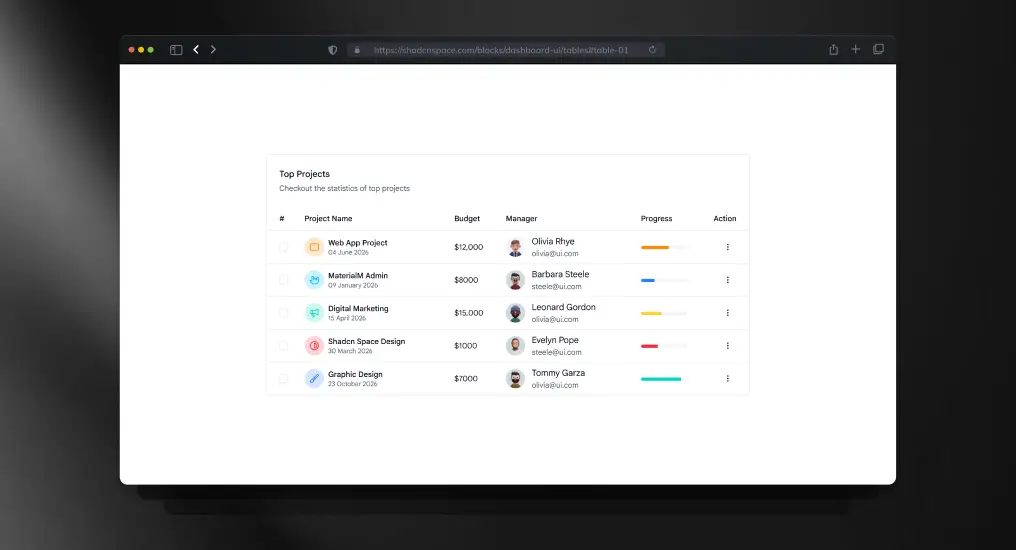This screenshot has height=550, width=1016.
Task: Click the browser share icon
Action: [833, 49]
